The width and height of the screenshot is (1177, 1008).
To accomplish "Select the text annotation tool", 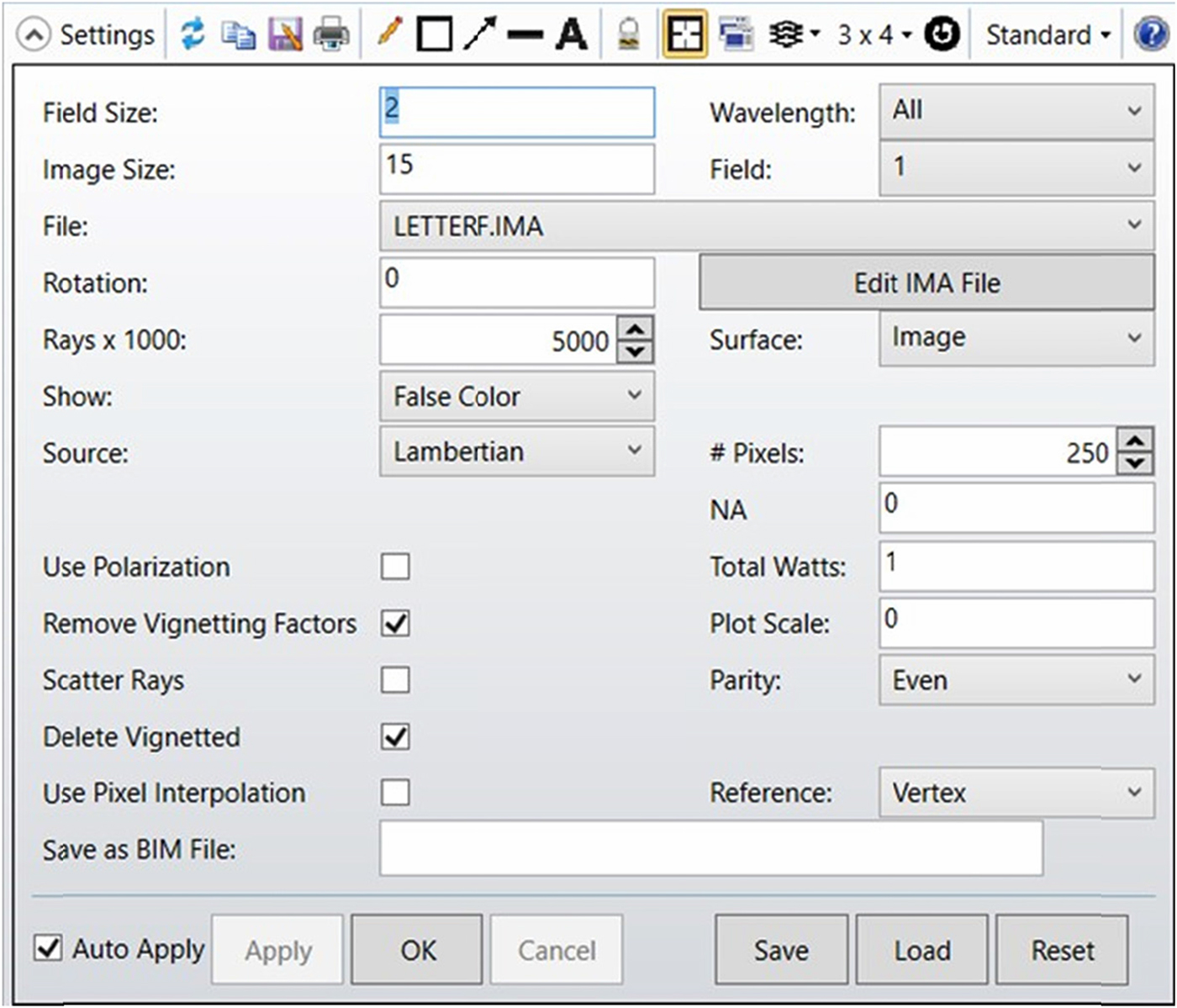I will [571, 34].
